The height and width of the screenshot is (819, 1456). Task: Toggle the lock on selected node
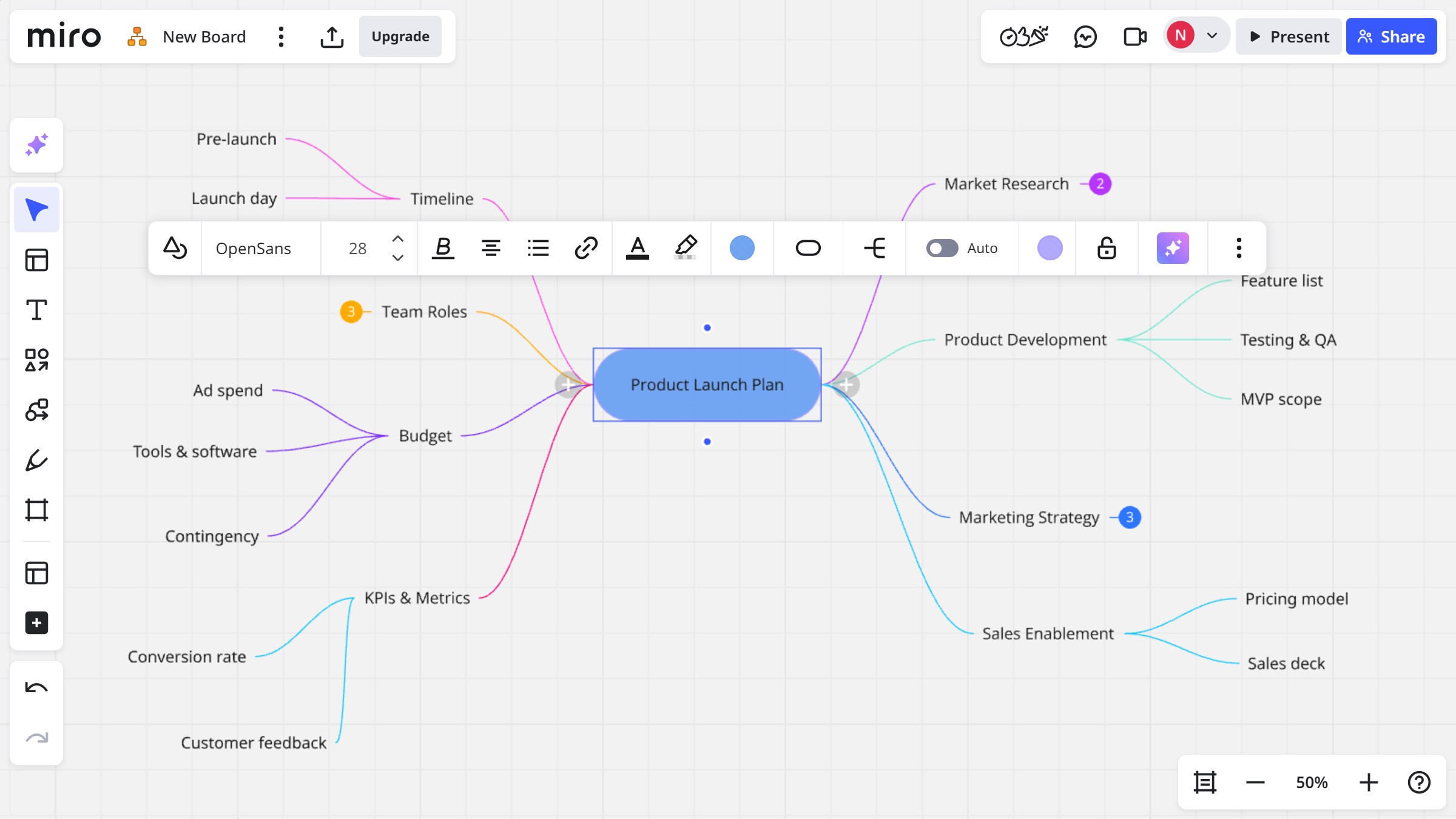[1107, 248]
